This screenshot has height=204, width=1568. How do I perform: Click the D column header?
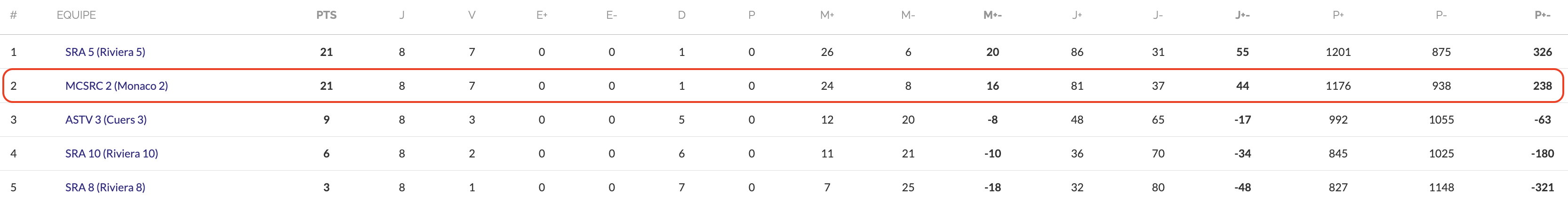[682, 15]
